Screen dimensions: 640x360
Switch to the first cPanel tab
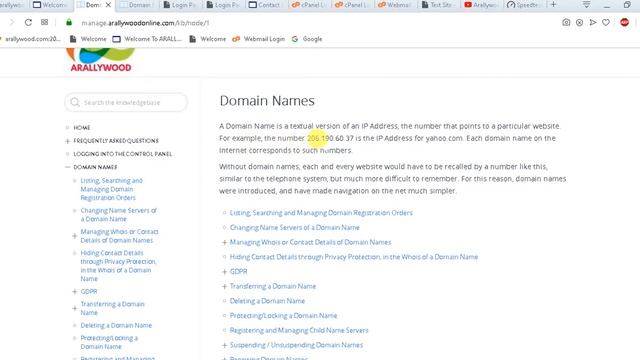pyautogui.click(x=308, y=5)
